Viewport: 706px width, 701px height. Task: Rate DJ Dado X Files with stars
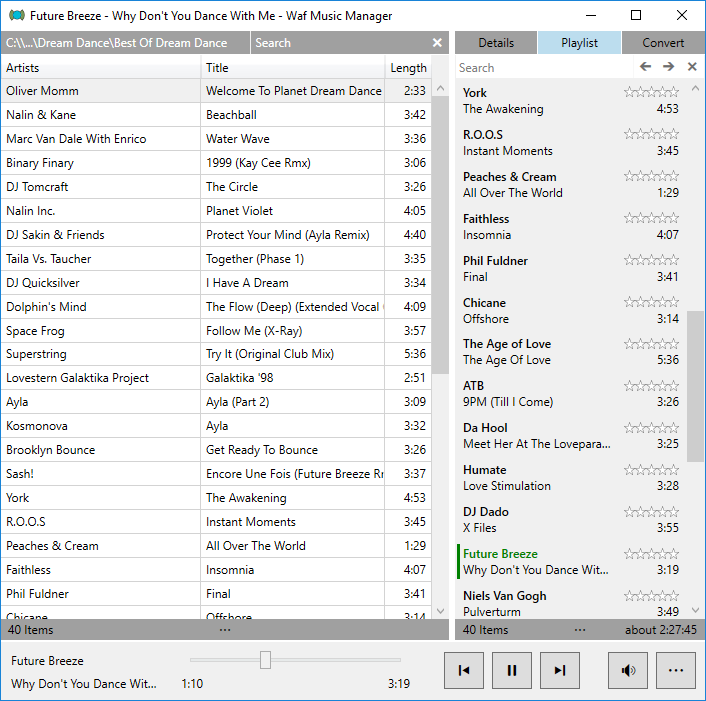651,512
